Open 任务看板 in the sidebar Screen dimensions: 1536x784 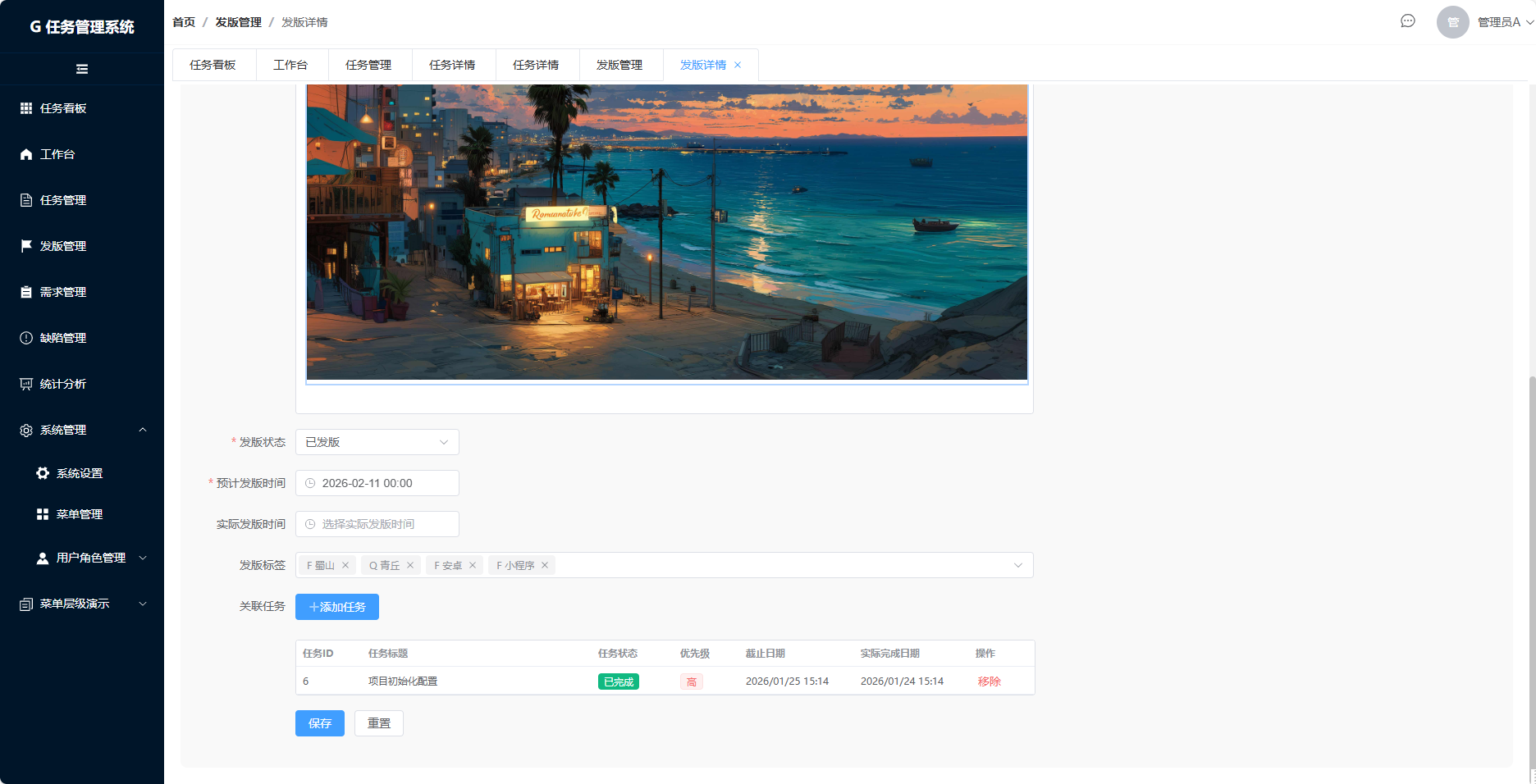tap(82, 108)
